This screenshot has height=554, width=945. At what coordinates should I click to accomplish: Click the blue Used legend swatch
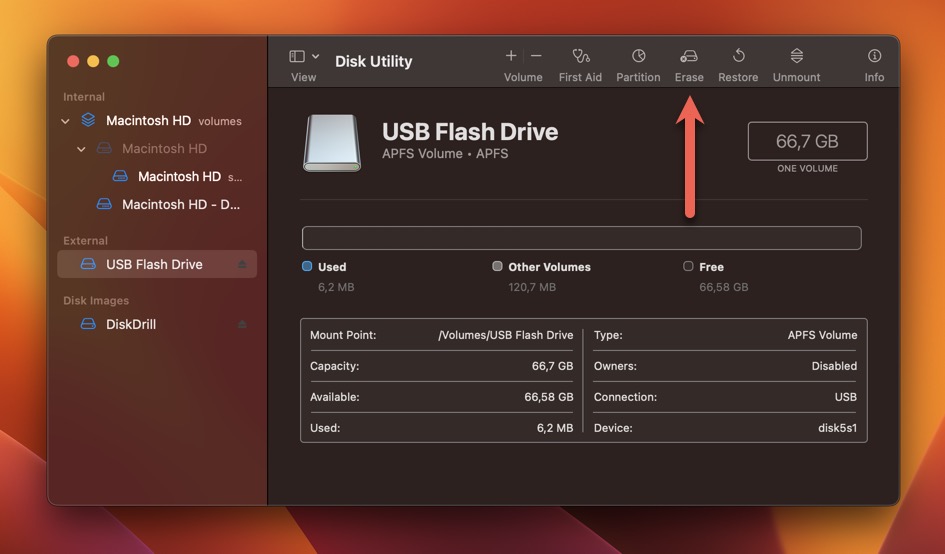(x=307, y=266)
